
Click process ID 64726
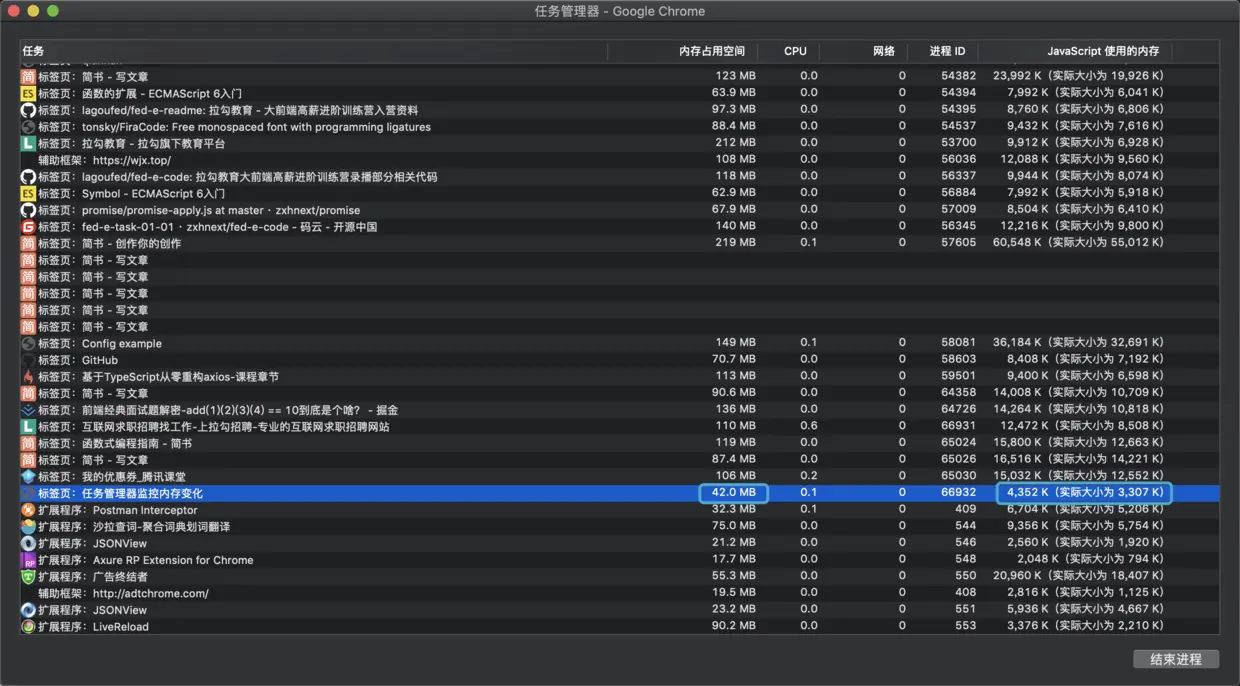coord(958,410)
